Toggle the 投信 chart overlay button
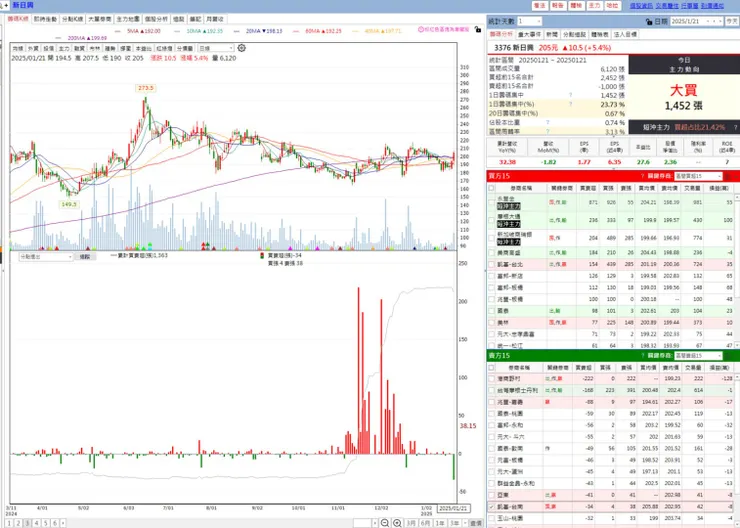 tap(49, 48)
